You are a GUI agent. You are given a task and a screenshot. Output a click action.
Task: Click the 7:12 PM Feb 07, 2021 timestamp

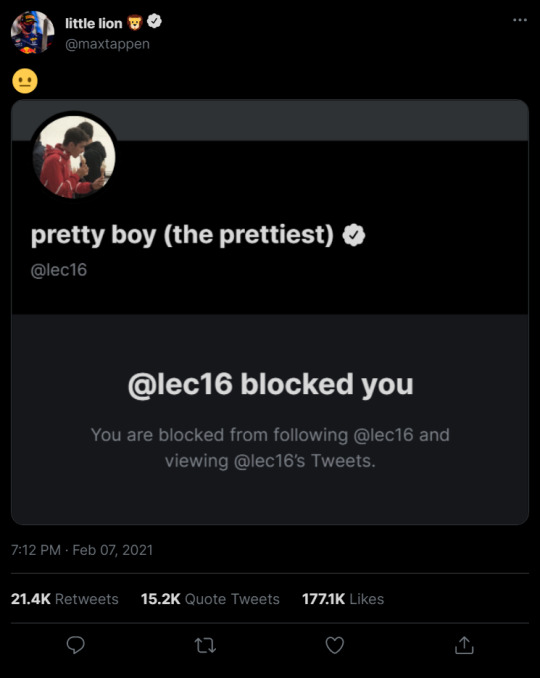click(x=82, y=550)
